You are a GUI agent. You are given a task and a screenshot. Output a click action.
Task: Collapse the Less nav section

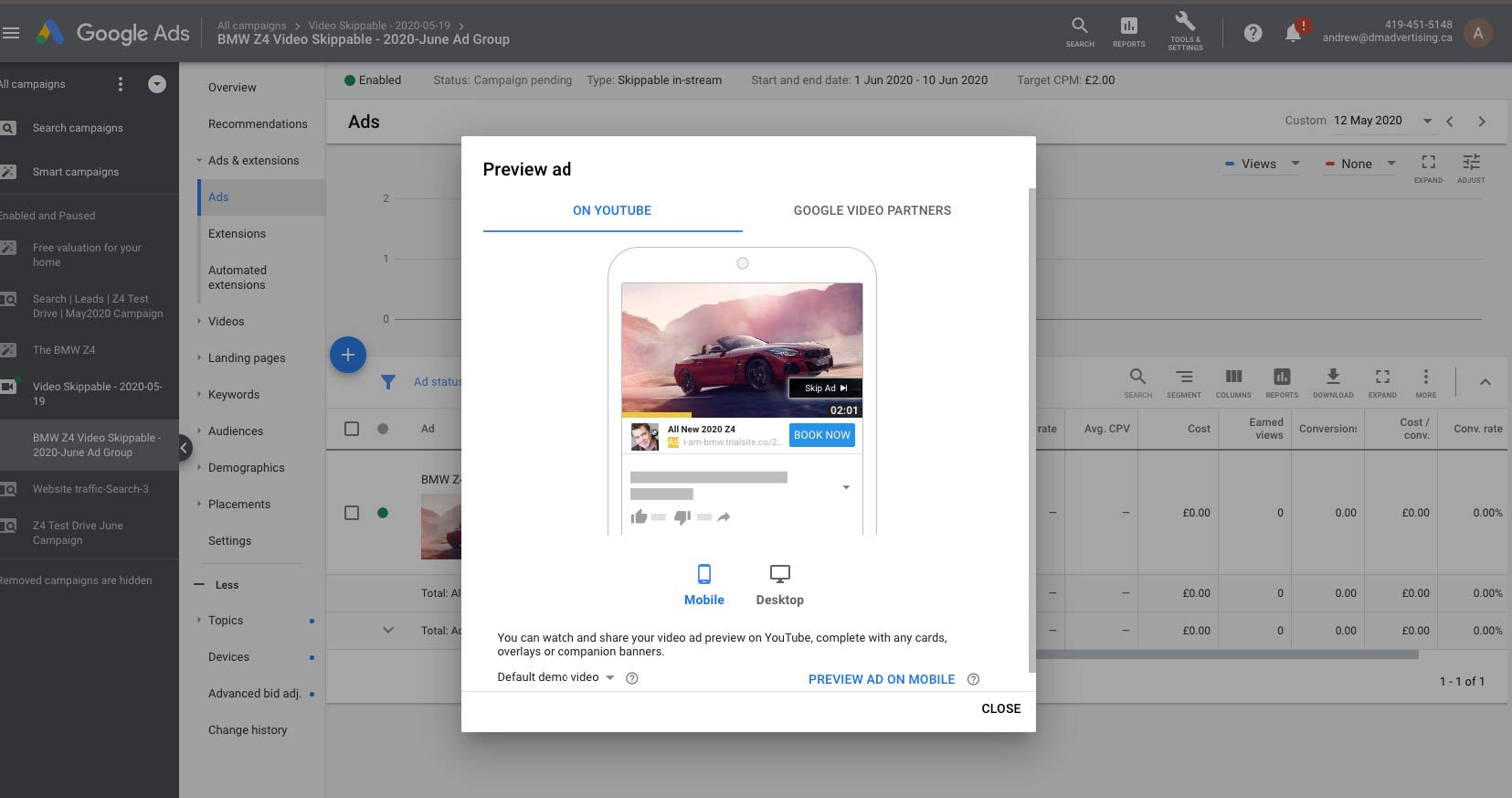(x=217, y=585)
